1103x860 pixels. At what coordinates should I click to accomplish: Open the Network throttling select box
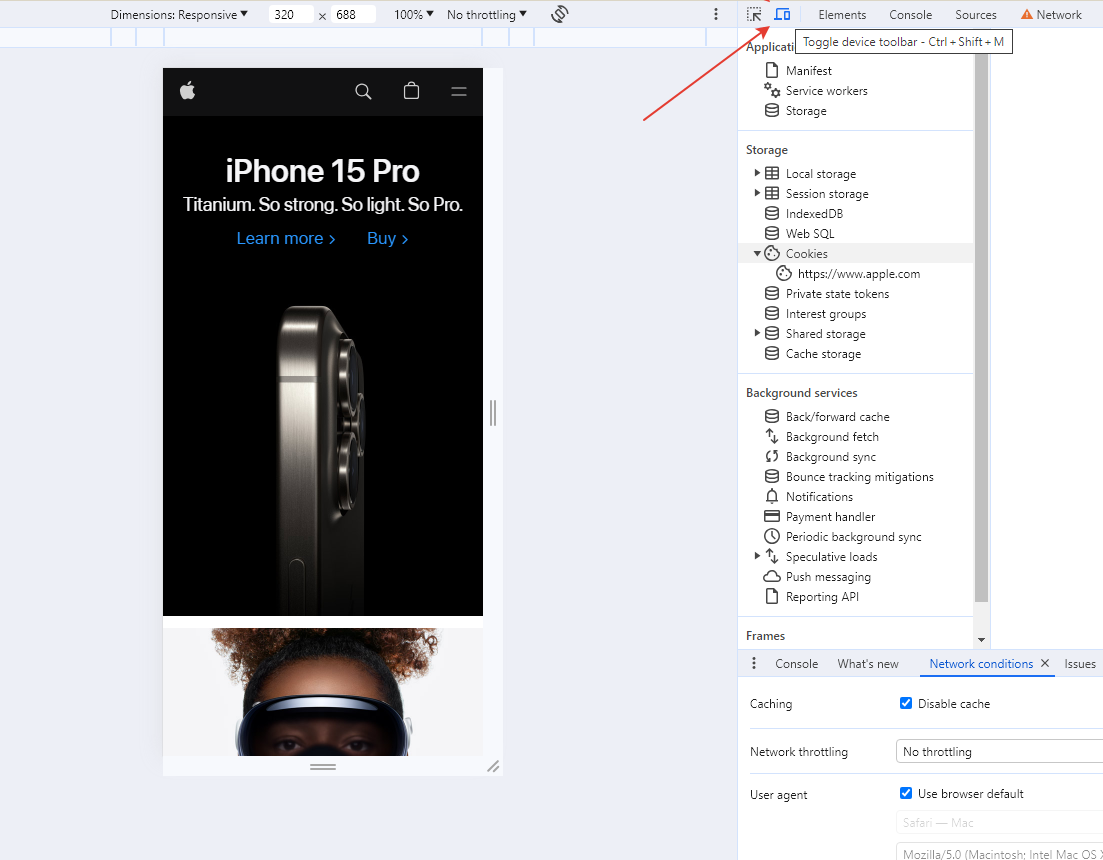coord(998,751)
